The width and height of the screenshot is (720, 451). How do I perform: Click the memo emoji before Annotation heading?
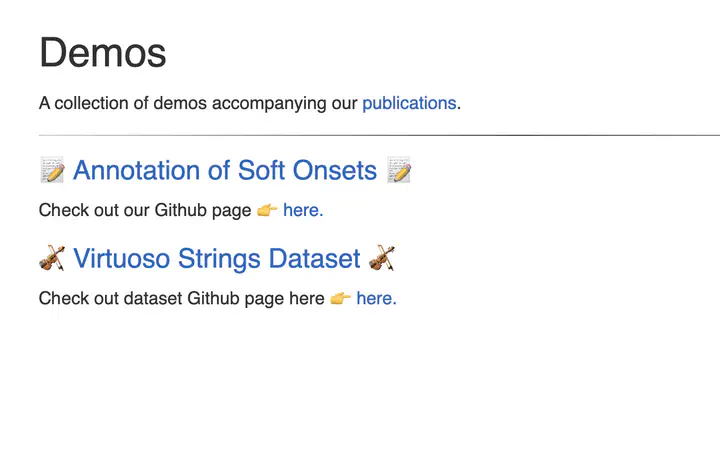(52, 171)
